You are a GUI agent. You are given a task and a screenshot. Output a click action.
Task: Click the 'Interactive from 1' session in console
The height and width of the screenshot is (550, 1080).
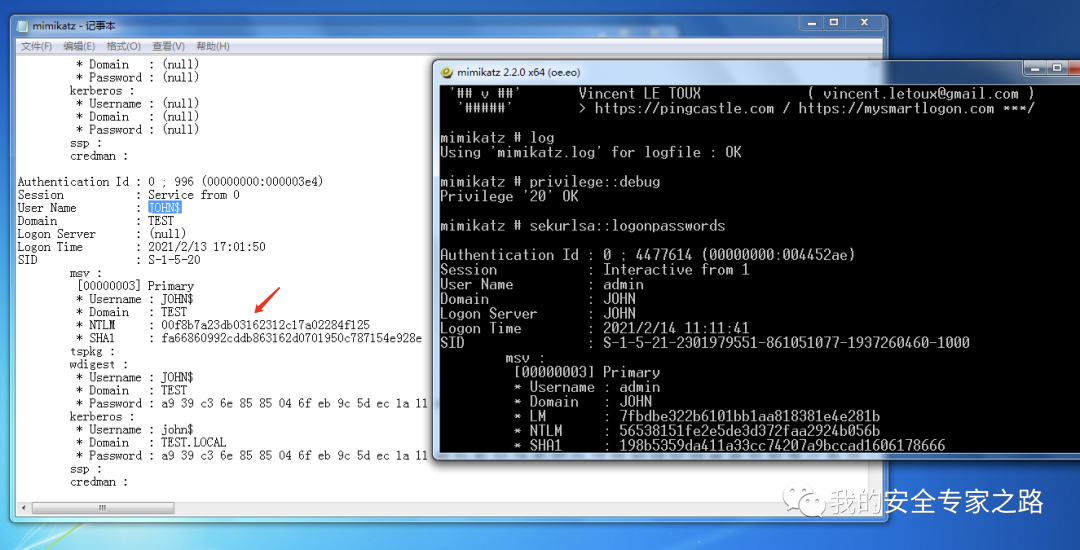click(x=676, y=270)
